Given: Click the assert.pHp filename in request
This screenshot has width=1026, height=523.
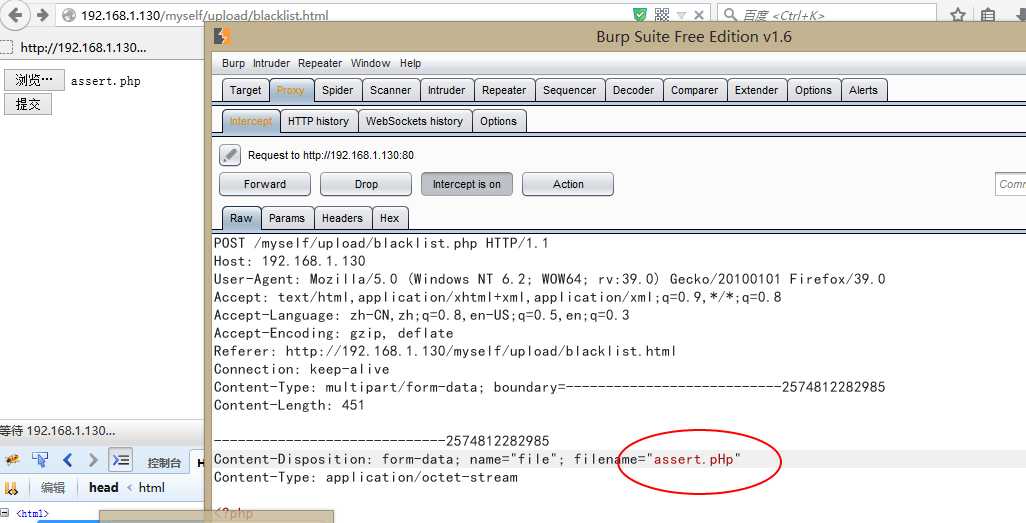Looking at the screenshot, I should coord(694,460).
